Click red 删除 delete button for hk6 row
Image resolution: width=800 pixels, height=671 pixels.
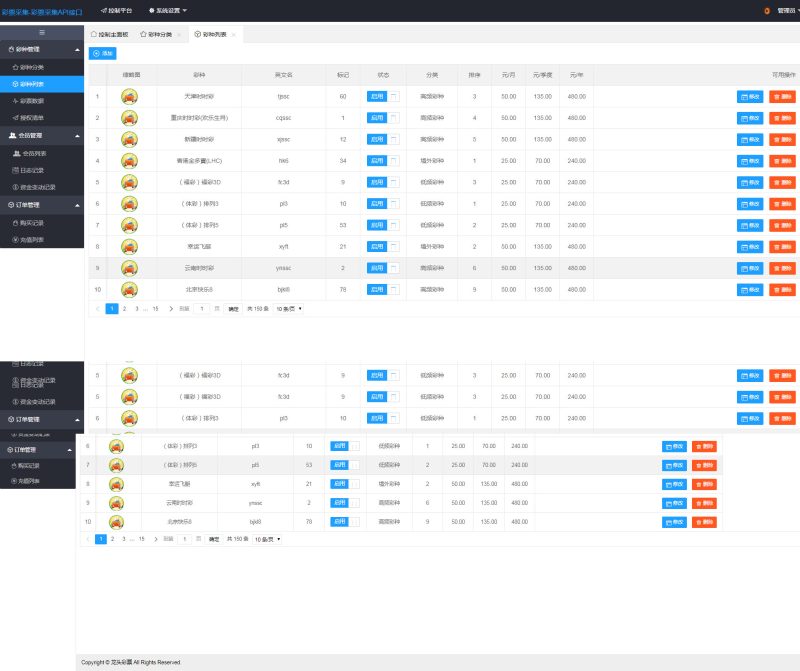pyautogui.click(x=782, y=161)
